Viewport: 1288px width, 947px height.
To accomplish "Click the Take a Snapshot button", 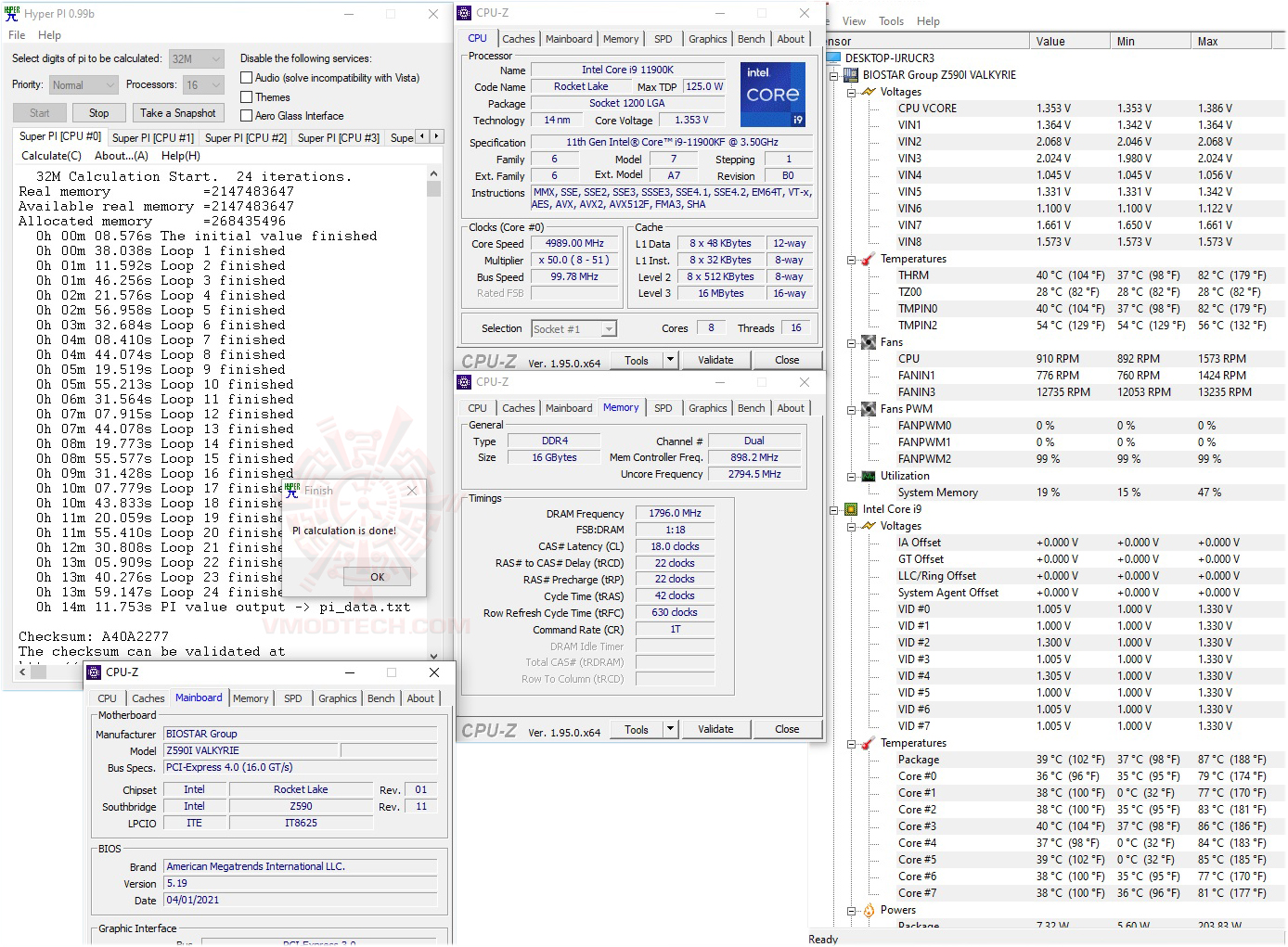I will pyautogui.click(x=178, y=112).
